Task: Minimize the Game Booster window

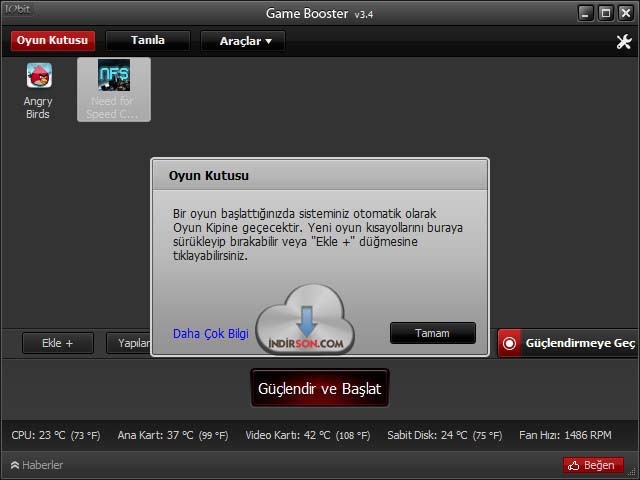Action: click(586, 13)
